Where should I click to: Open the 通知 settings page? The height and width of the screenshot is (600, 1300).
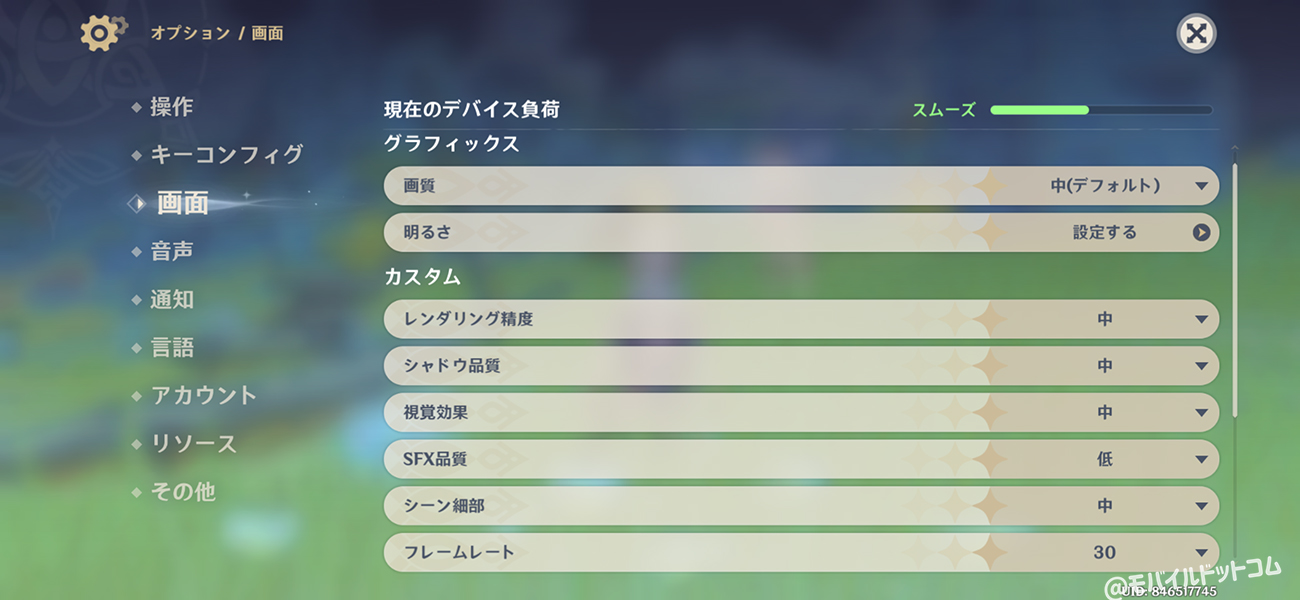coord(172,299)
